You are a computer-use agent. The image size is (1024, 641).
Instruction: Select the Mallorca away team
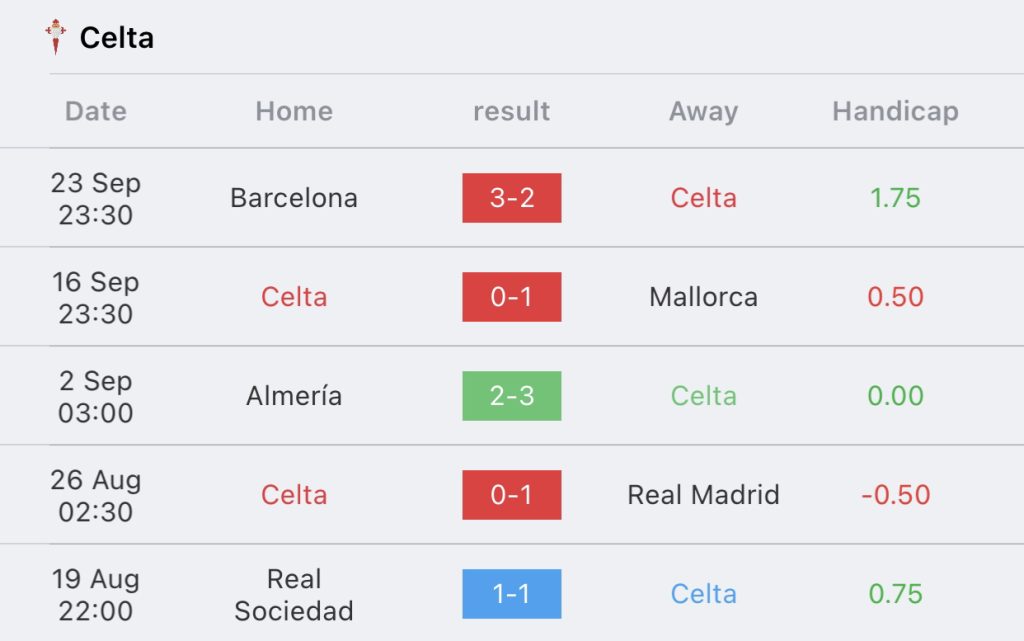coord(703,297)
